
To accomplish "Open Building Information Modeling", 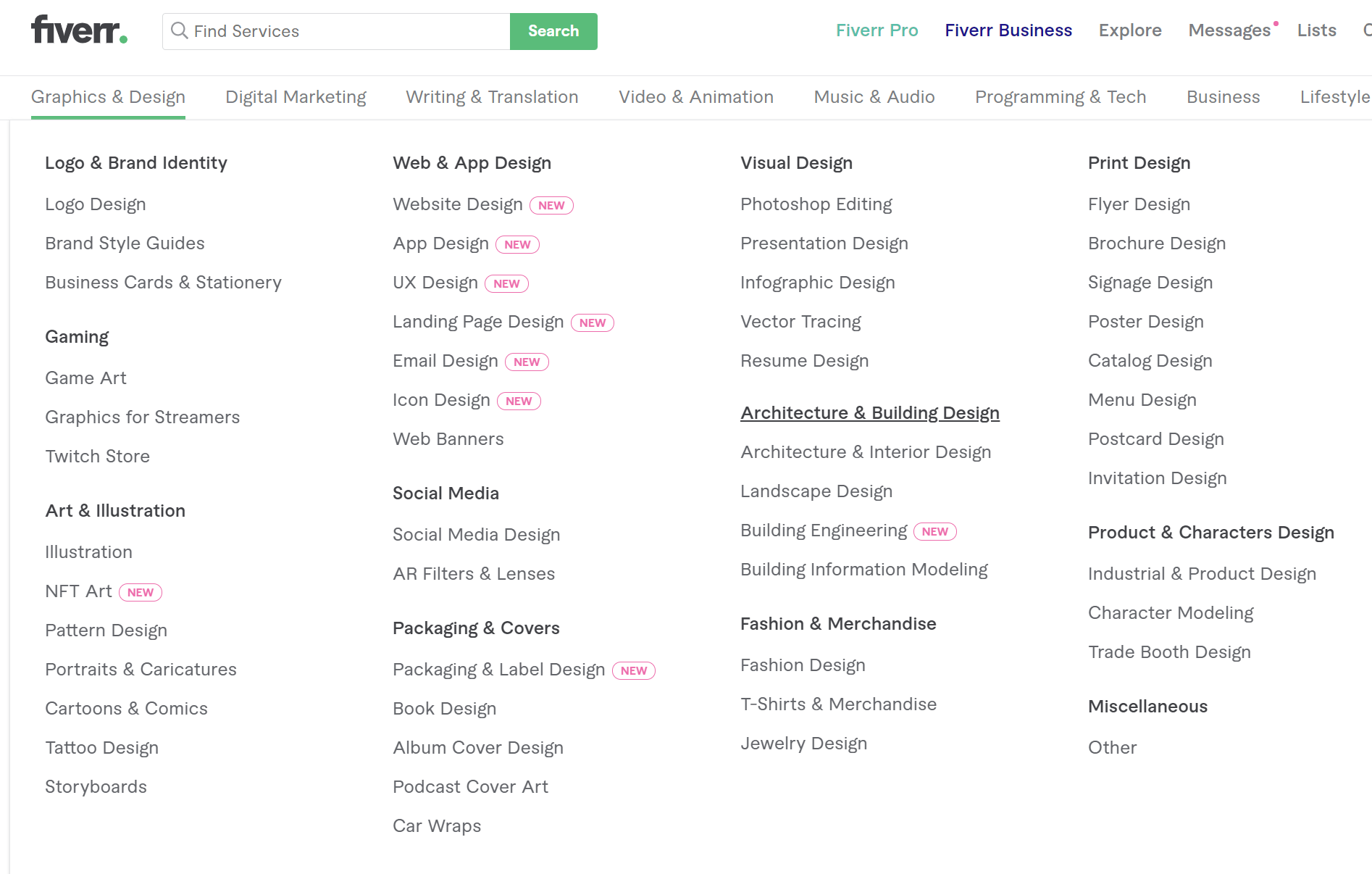I will click(x=864, y=570).
